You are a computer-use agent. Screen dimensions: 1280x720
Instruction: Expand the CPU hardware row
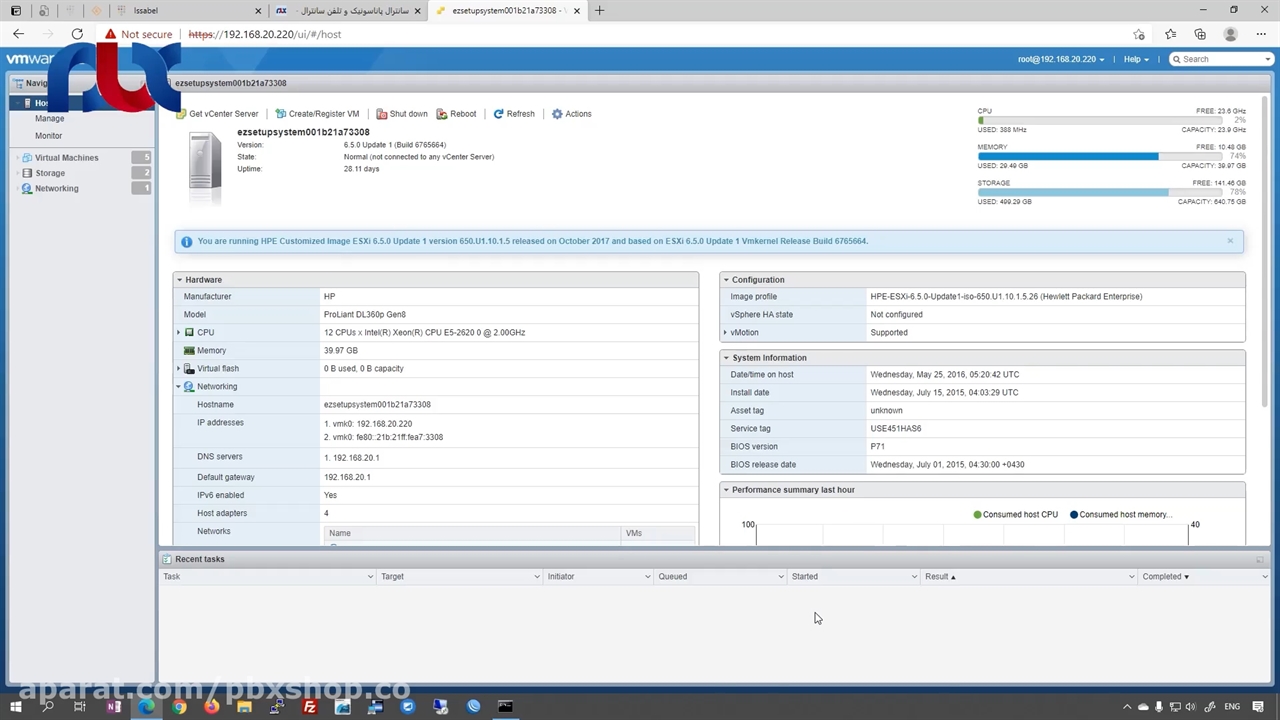coord(179,332)
